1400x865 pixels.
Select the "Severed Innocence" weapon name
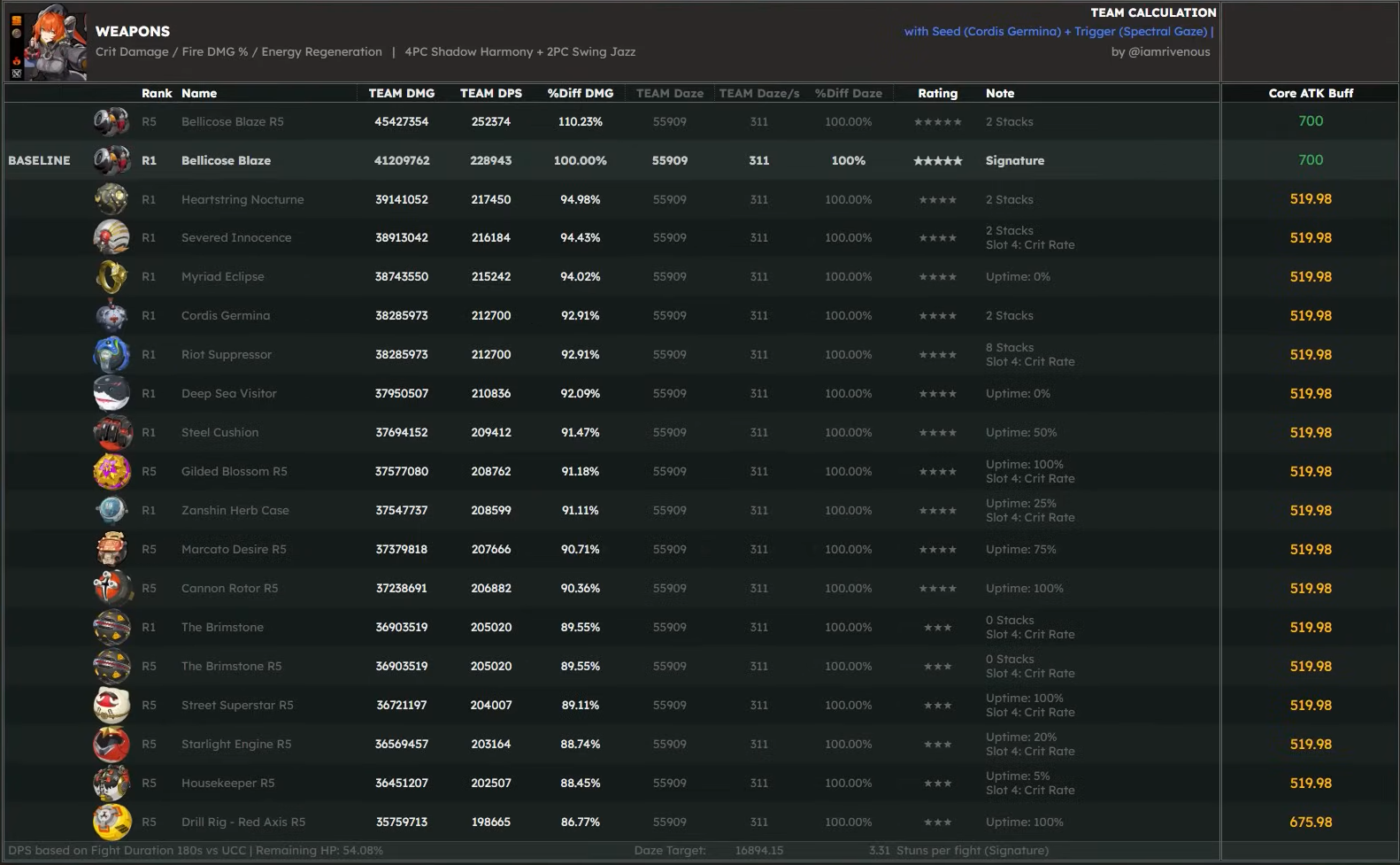tap(236, 237)
